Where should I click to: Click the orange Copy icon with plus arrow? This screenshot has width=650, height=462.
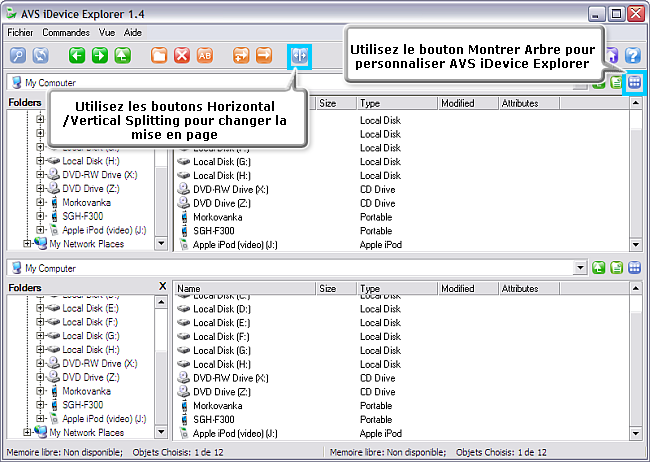pos(241,55)
